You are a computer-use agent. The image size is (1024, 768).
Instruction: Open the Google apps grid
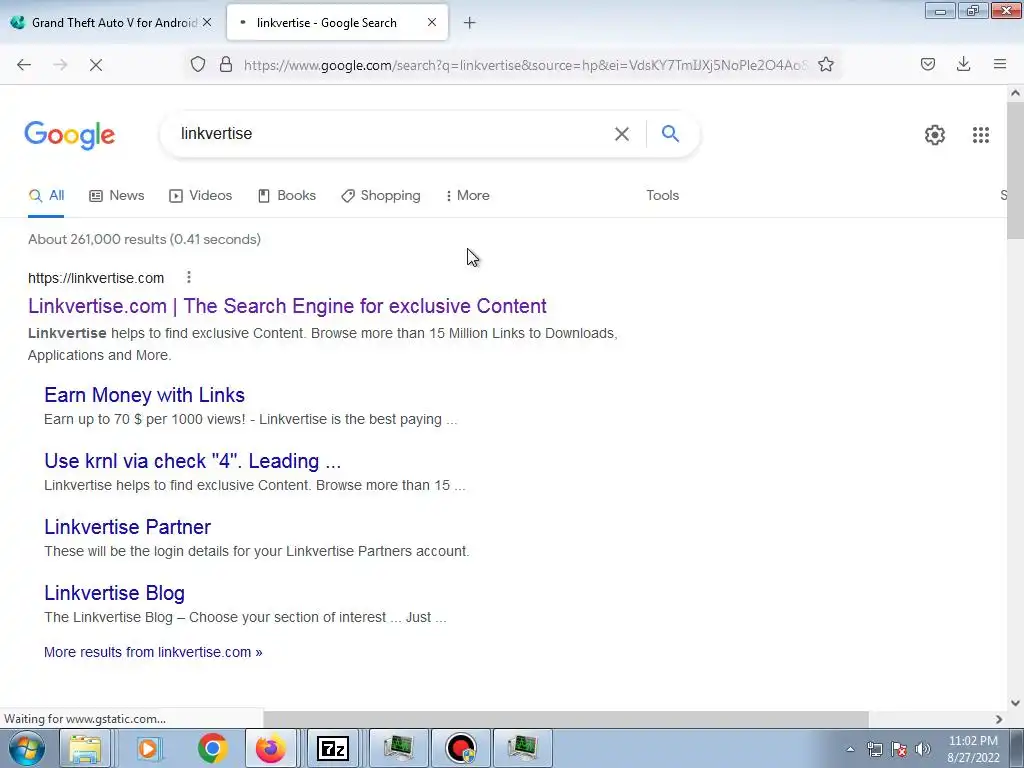tap(980, 135)
